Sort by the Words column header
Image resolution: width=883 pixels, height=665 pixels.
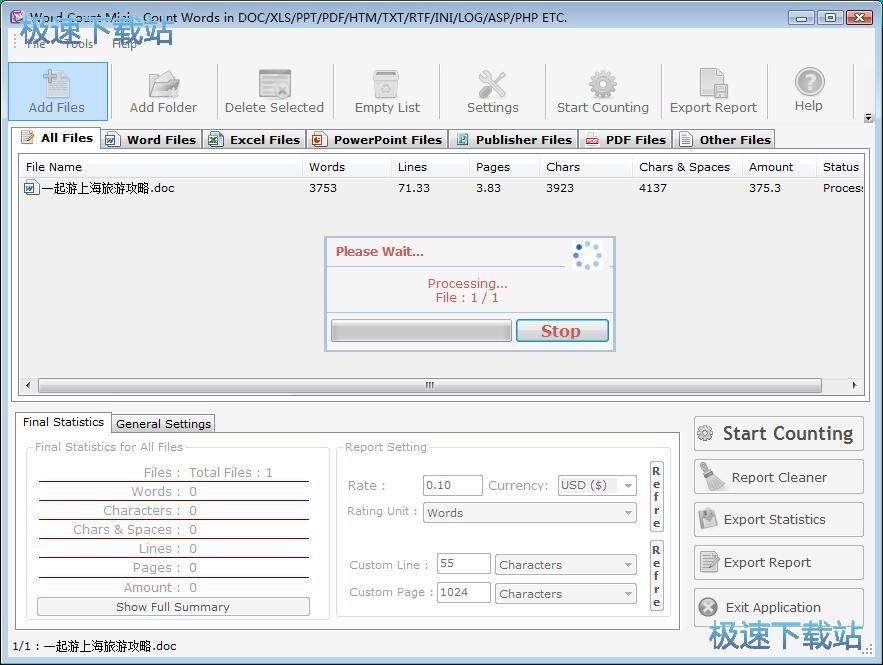tap(346, 167)
